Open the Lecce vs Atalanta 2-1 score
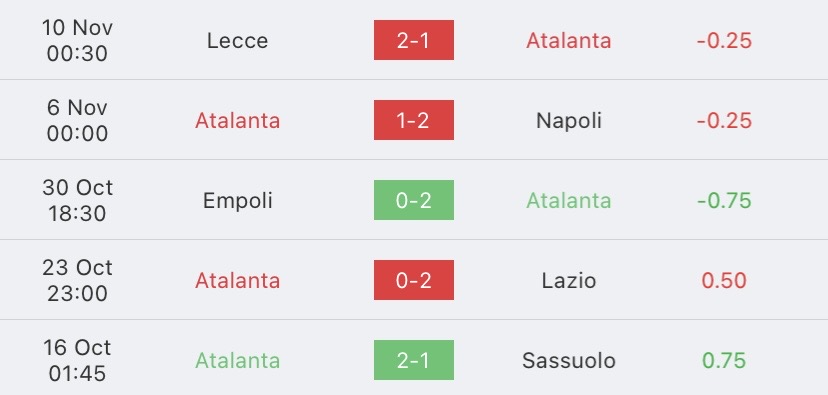 point(413,40)
